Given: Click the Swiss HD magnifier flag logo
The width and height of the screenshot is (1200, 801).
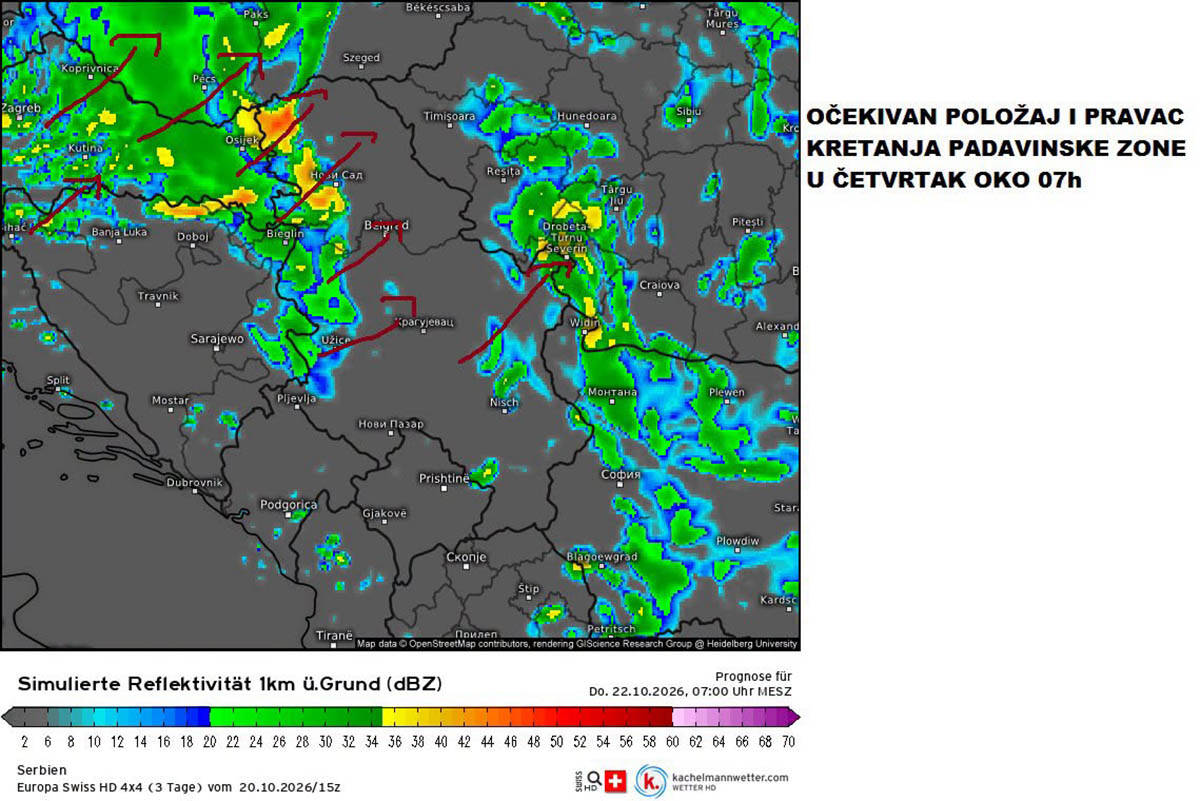Looking at the screenshot, I should [603, 780].
